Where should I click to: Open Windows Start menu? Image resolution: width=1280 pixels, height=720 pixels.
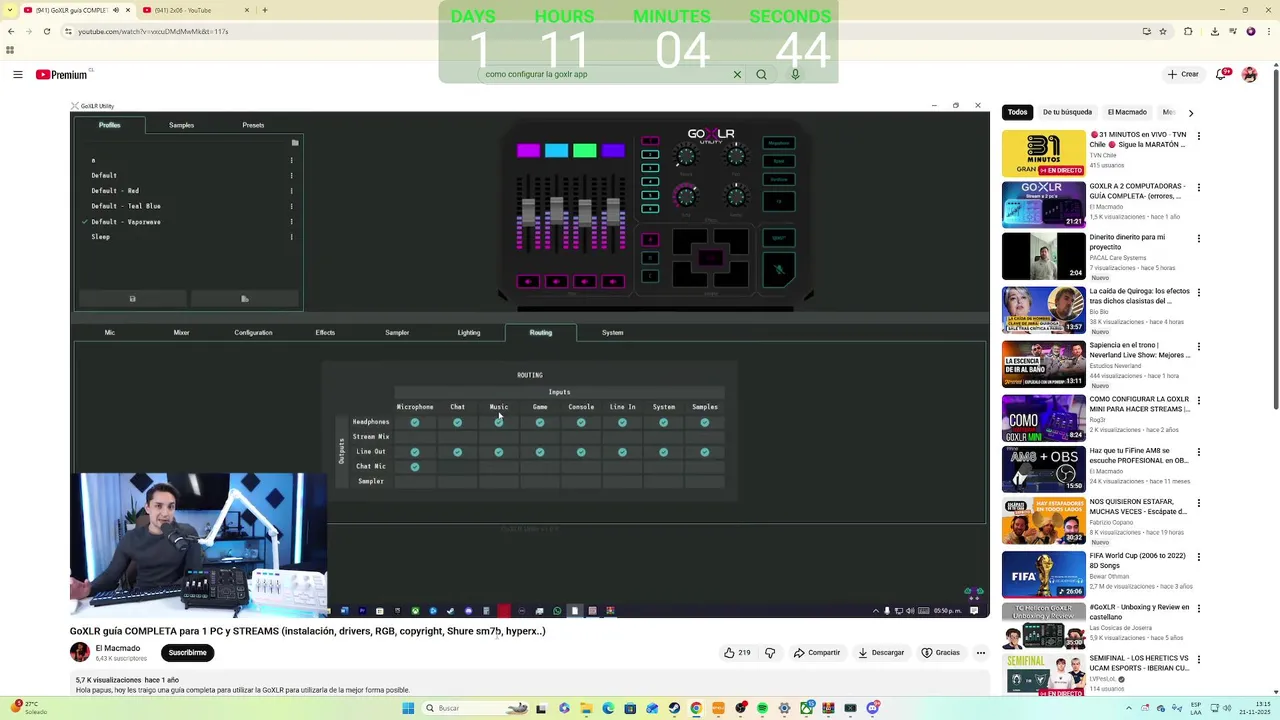point(408,708)
